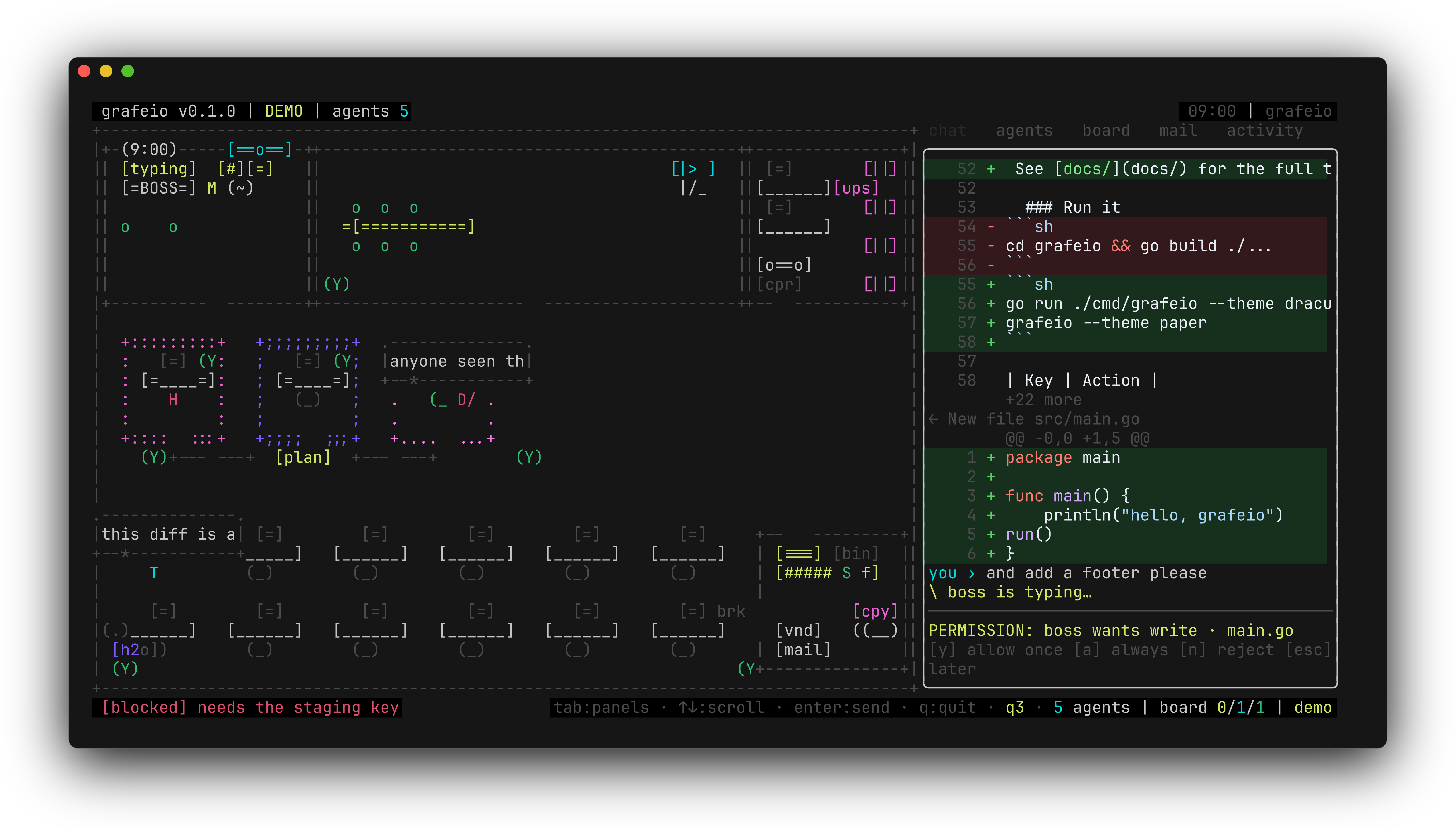Click the yellow 'DEMO' header badge
The image size is (1456, 829).
pyautogui.click(x=284, y=111)
